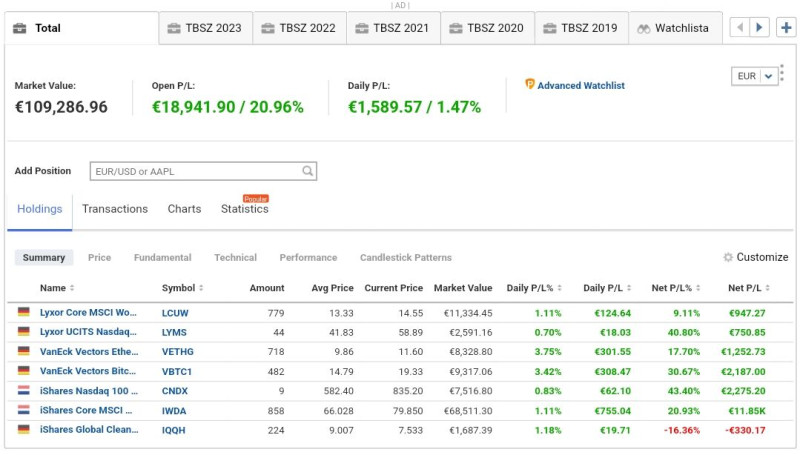Switch to the Candlestick Patterns view

coord(406,258)
